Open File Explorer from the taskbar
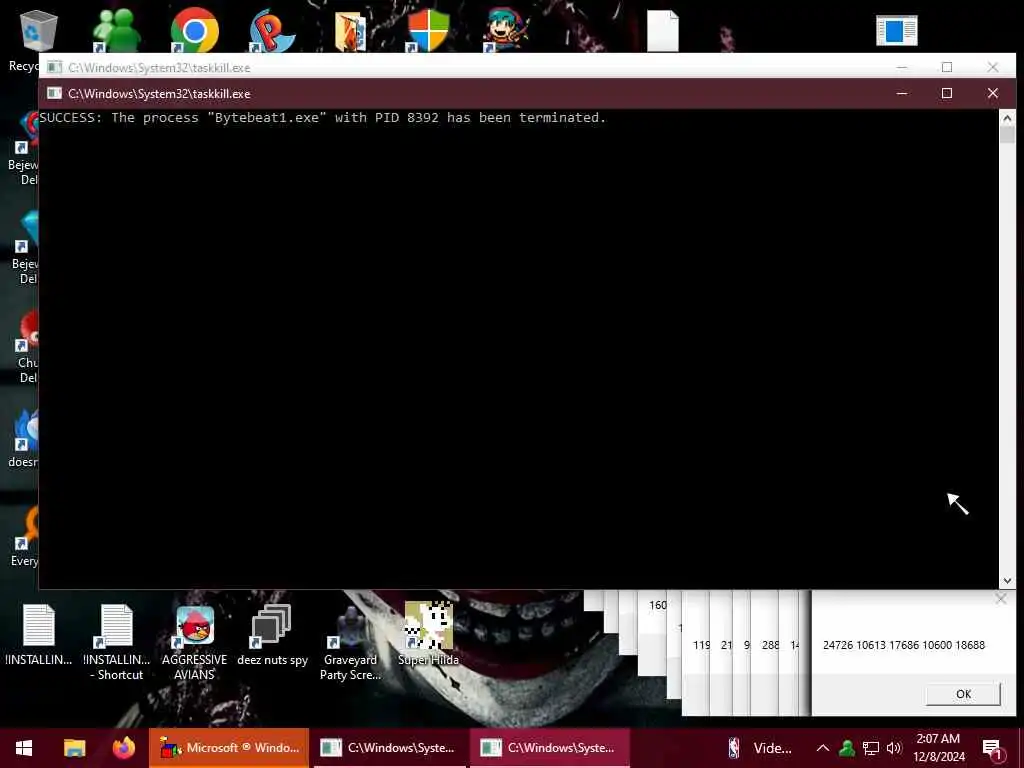The height and width of the screenshot is (768, 1024). click(x=74, y=748)
